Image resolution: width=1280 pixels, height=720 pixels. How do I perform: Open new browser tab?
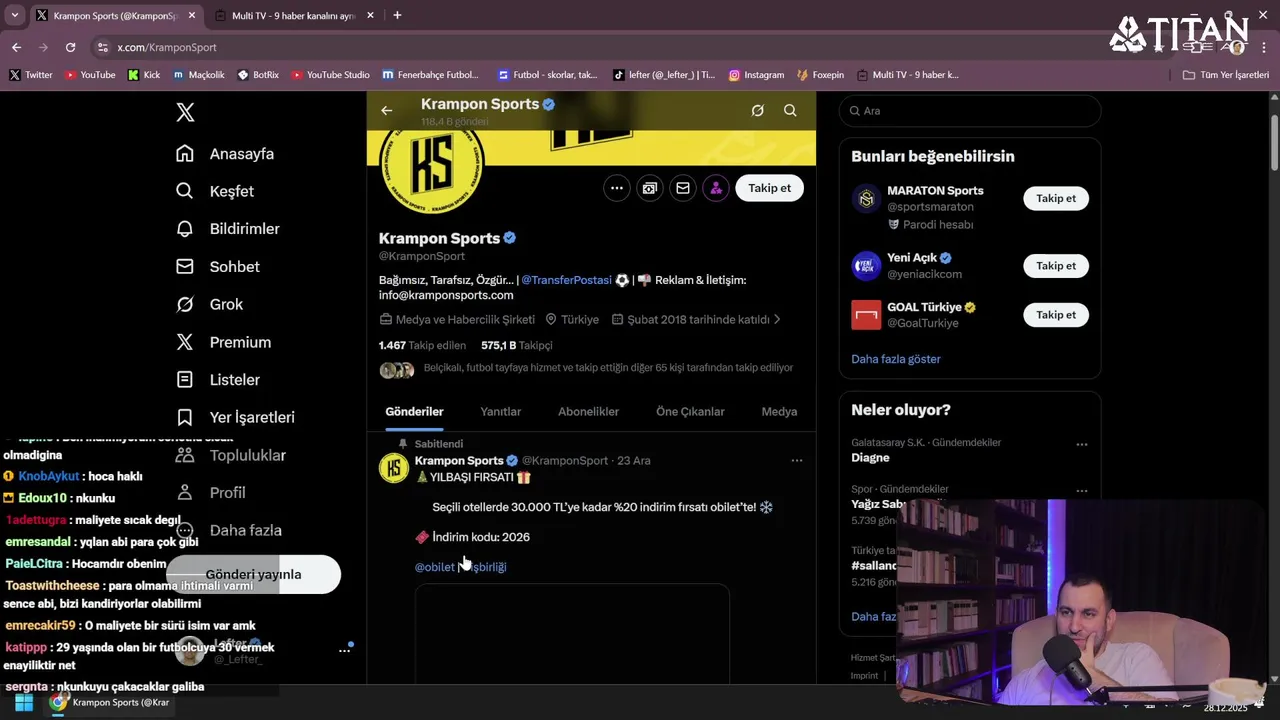(397, 15)
